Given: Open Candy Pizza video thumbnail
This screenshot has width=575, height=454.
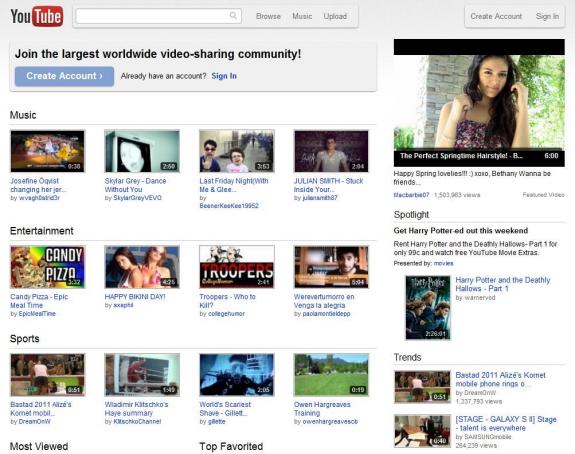Looking at the screenshot, I should click(x=48, y=267).
